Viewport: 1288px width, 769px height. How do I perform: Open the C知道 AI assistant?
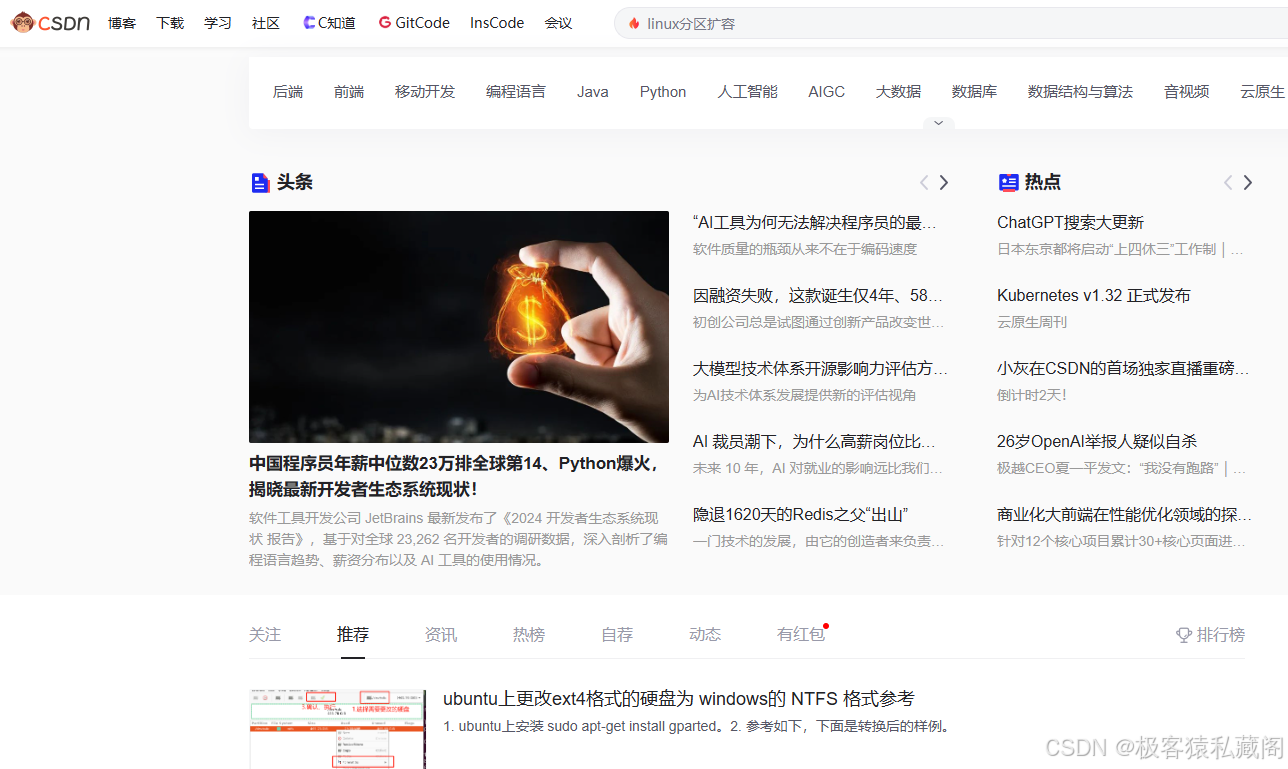pos(329,22)
